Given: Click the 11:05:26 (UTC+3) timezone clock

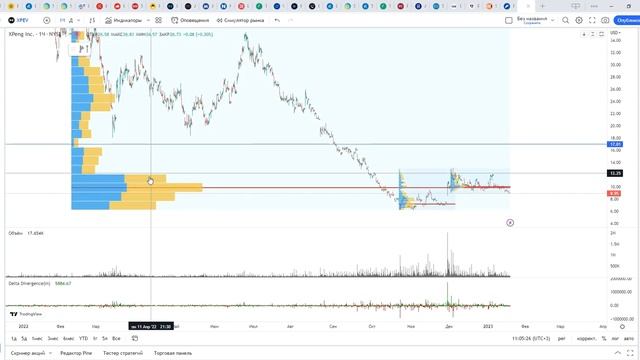Looking at the screenshot, I should click(x=531, y=338).
